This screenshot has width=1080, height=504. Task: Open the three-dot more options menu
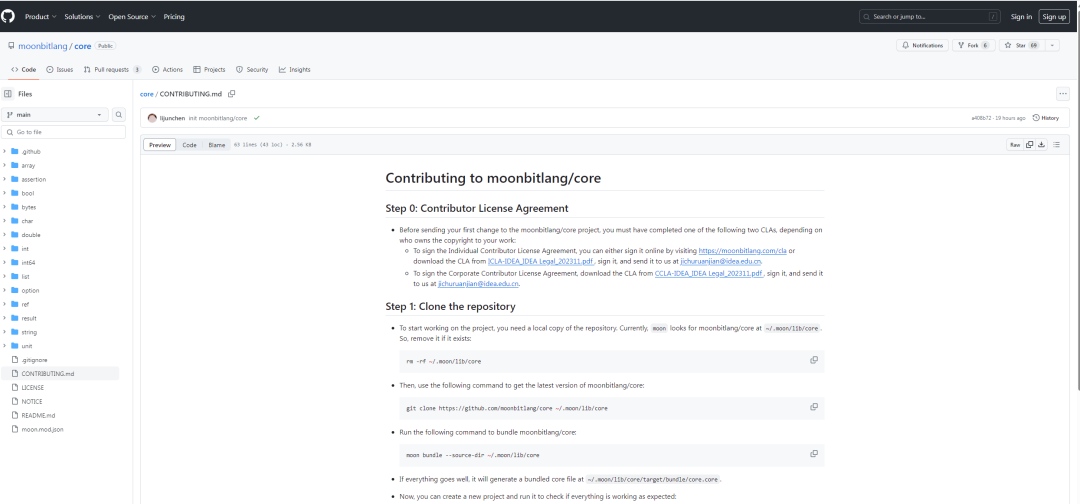pyautogui.click(x=1063, y=93)
